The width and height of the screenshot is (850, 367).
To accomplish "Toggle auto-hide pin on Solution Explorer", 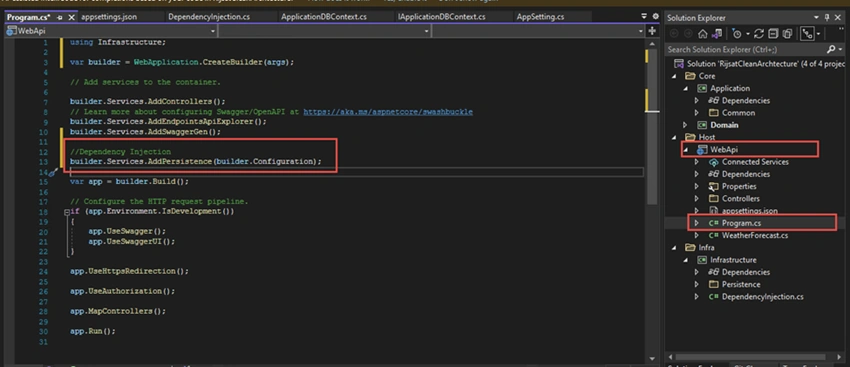I will (x=827, y=18).
